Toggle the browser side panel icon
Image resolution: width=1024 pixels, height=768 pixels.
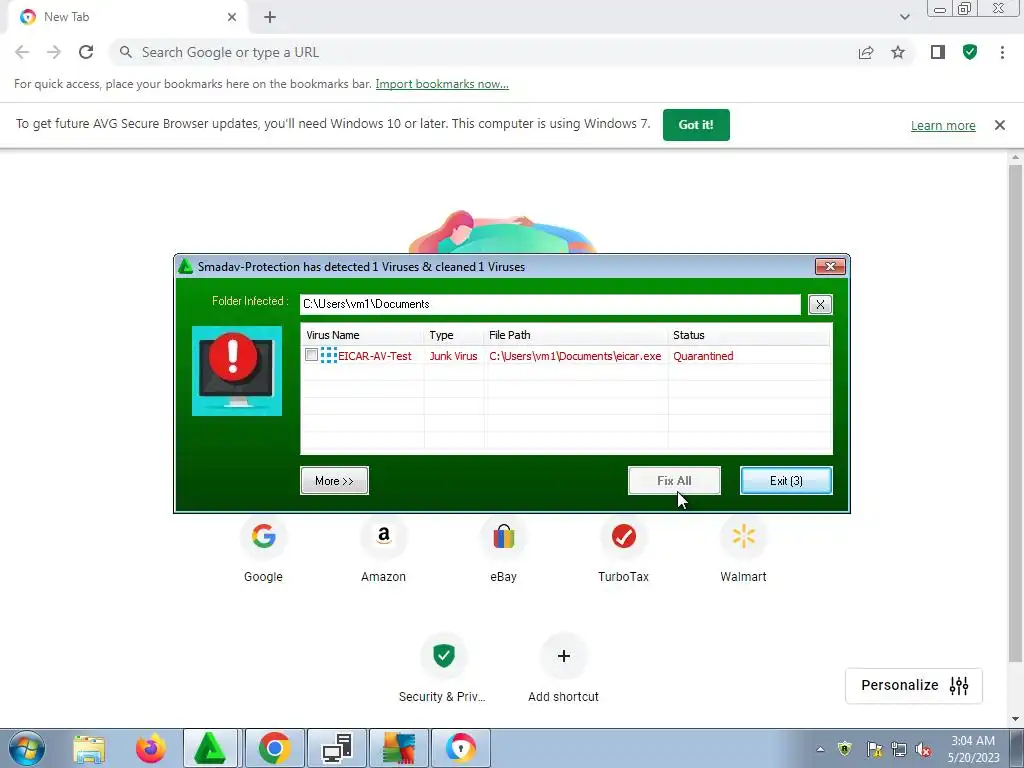pyautogui.click(x=938, y=52)
